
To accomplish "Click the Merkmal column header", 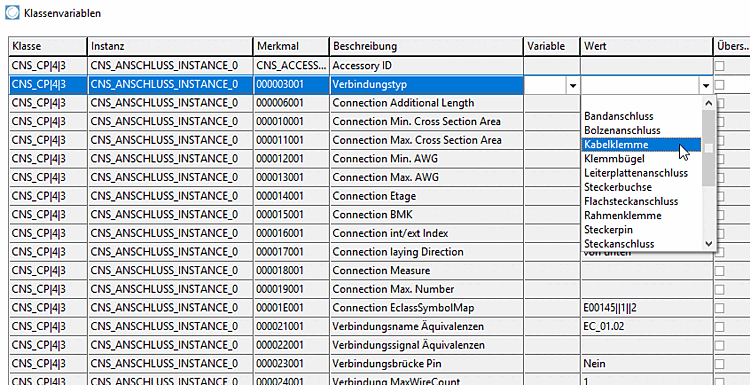I will [292, 46].
